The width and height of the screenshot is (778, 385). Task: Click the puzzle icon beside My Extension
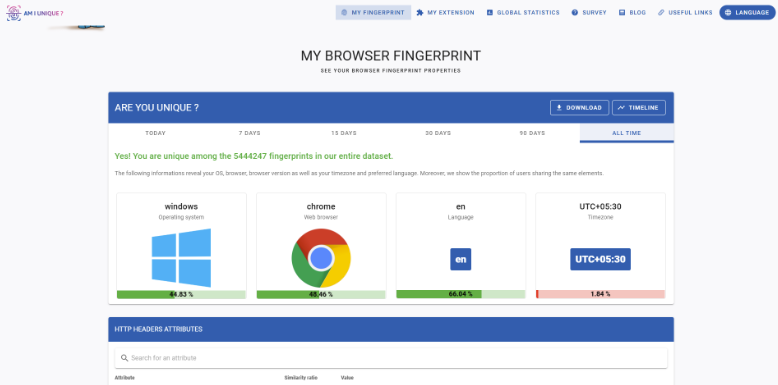pyautogui.click(x=420, y=12)
